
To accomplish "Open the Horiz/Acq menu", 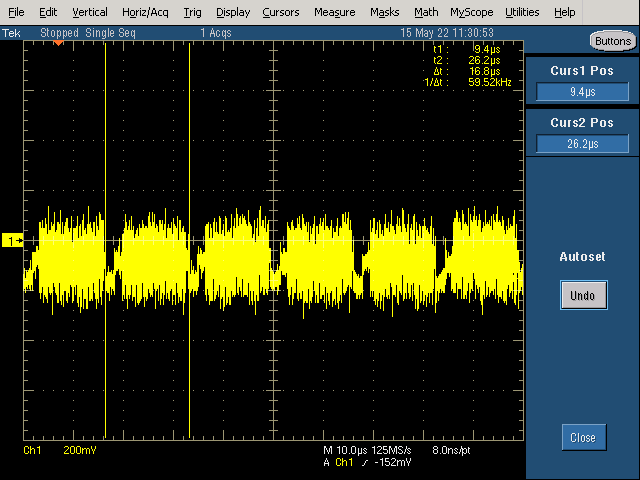I will [145, 12].
